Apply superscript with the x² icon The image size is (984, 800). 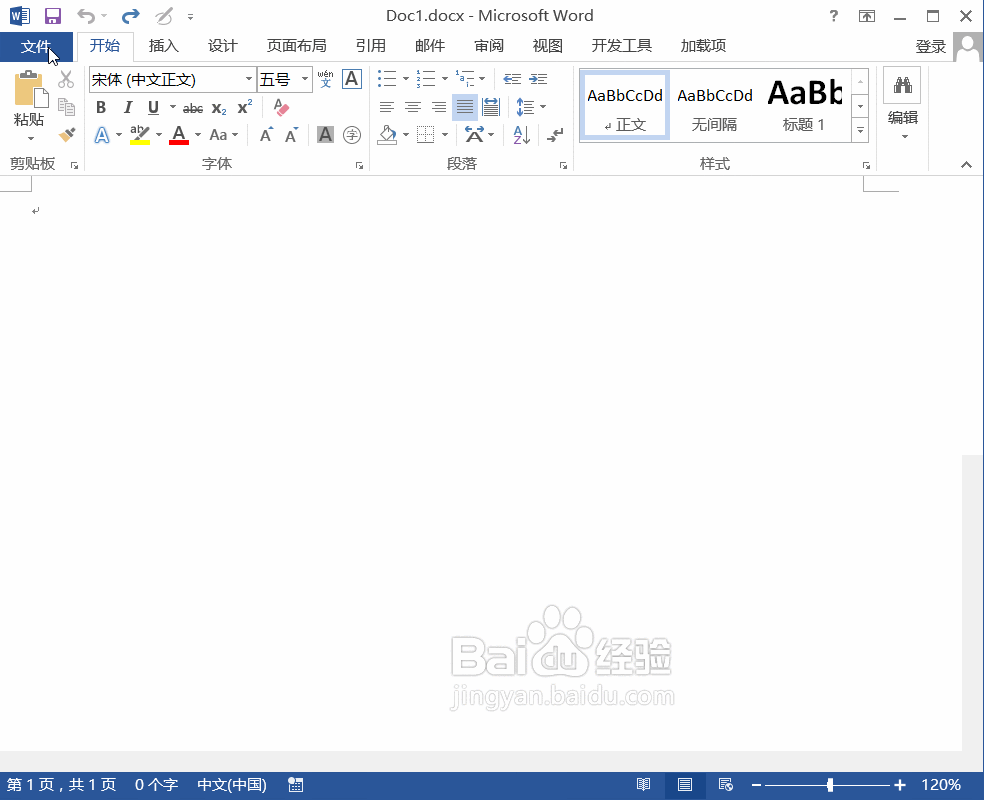[x=244, y=107]
